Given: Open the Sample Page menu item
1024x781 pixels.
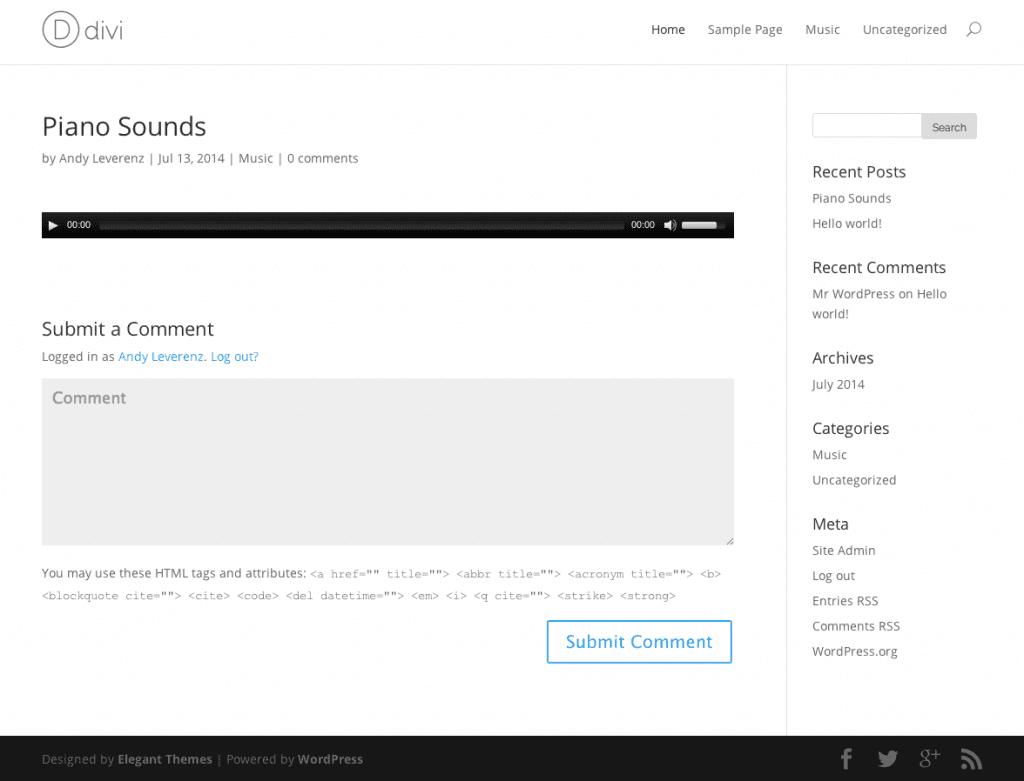Looking at the screenshot, I should point(745,30).
